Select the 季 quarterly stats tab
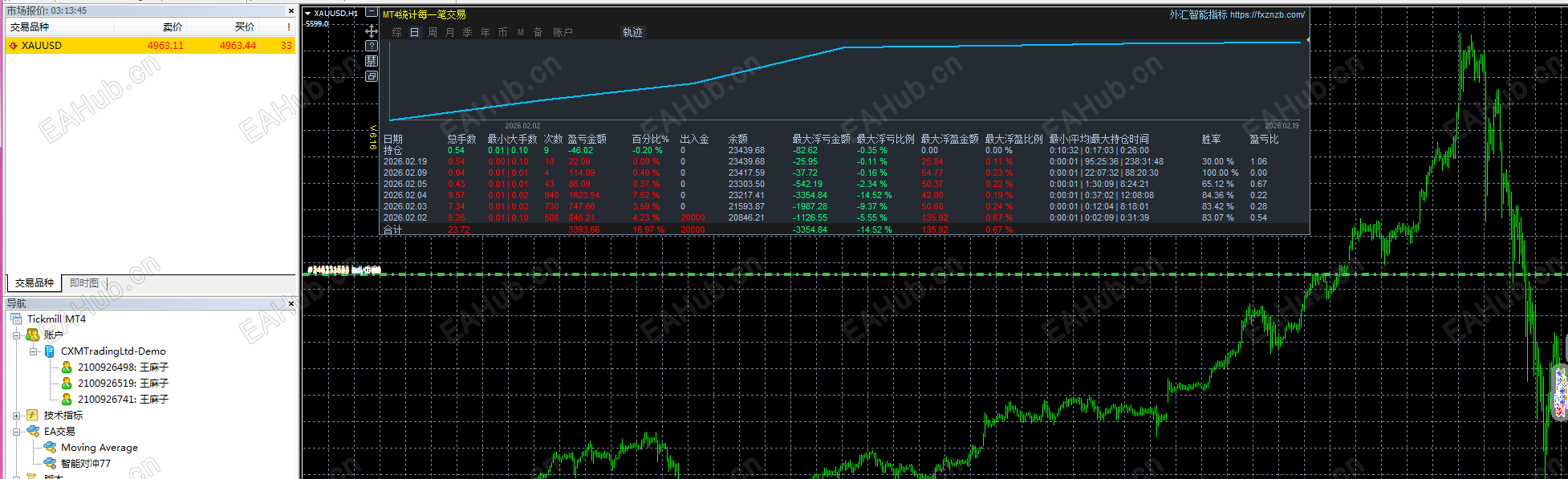Image resolution: width=1568 pixels, height=479 pixels. (468, 32)
